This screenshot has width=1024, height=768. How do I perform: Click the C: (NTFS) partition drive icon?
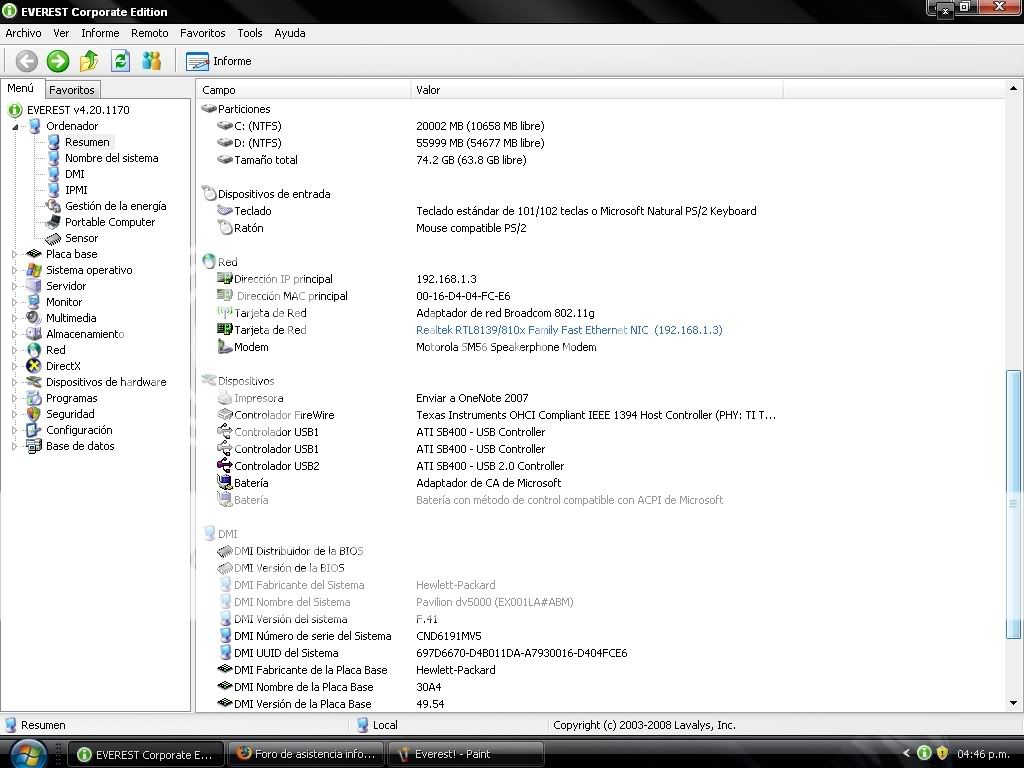click(x=225, y=125)
